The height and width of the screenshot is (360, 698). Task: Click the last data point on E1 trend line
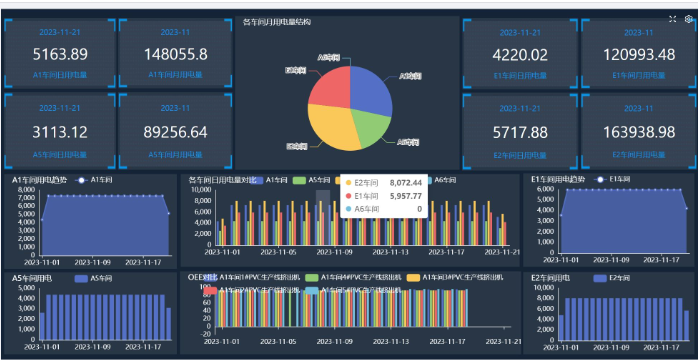[x=686, y=208]
